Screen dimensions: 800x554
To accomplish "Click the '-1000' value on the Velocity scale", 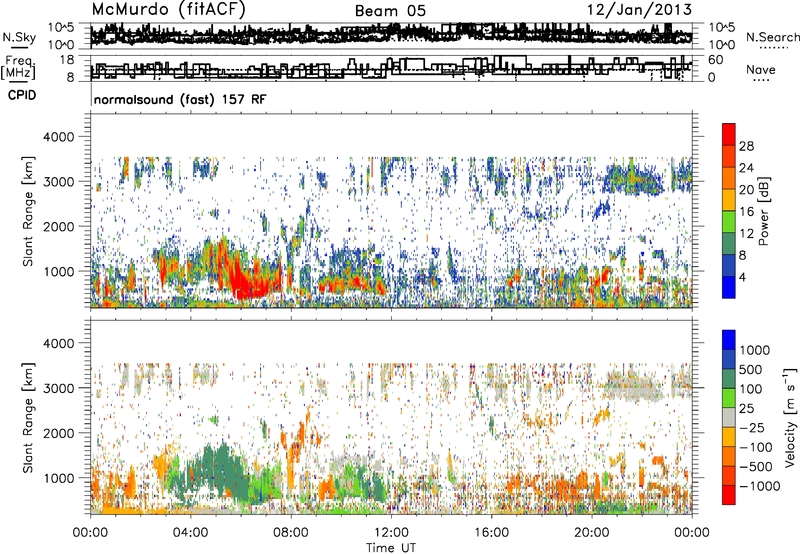I will [x=759, y=486].
